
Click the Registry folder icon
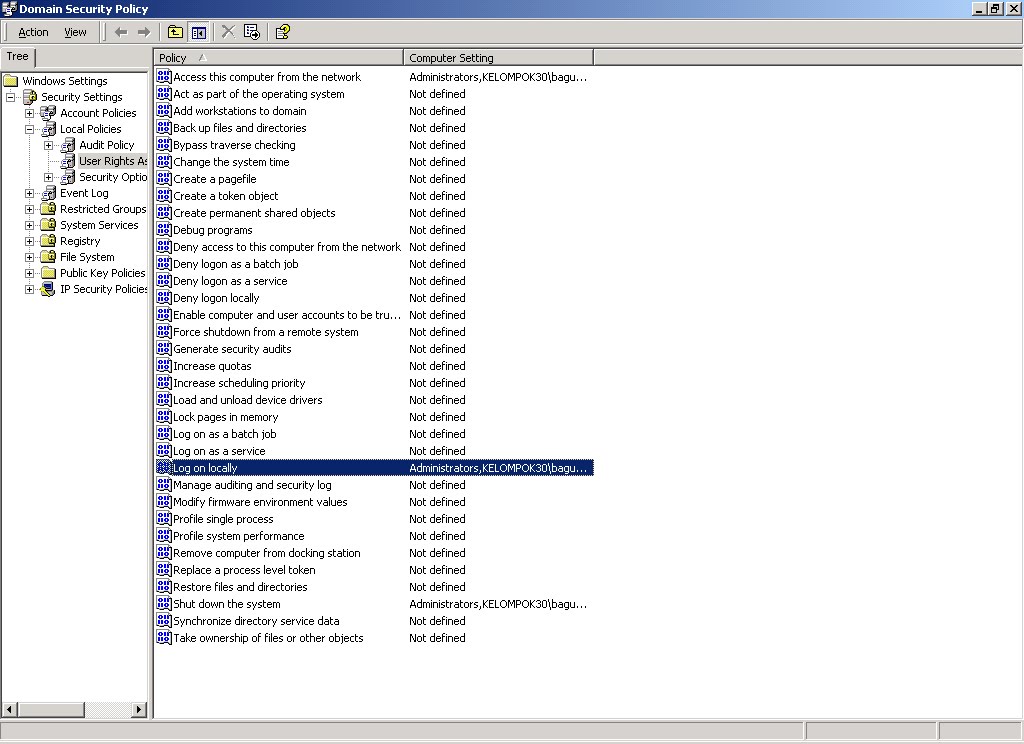click(x=48, y=241)
